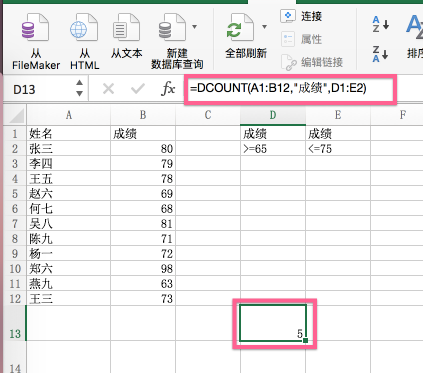Viewport: 423px width, 373px height.
Task: Click cell A4 containing 王五
Action: coord(68,178)
